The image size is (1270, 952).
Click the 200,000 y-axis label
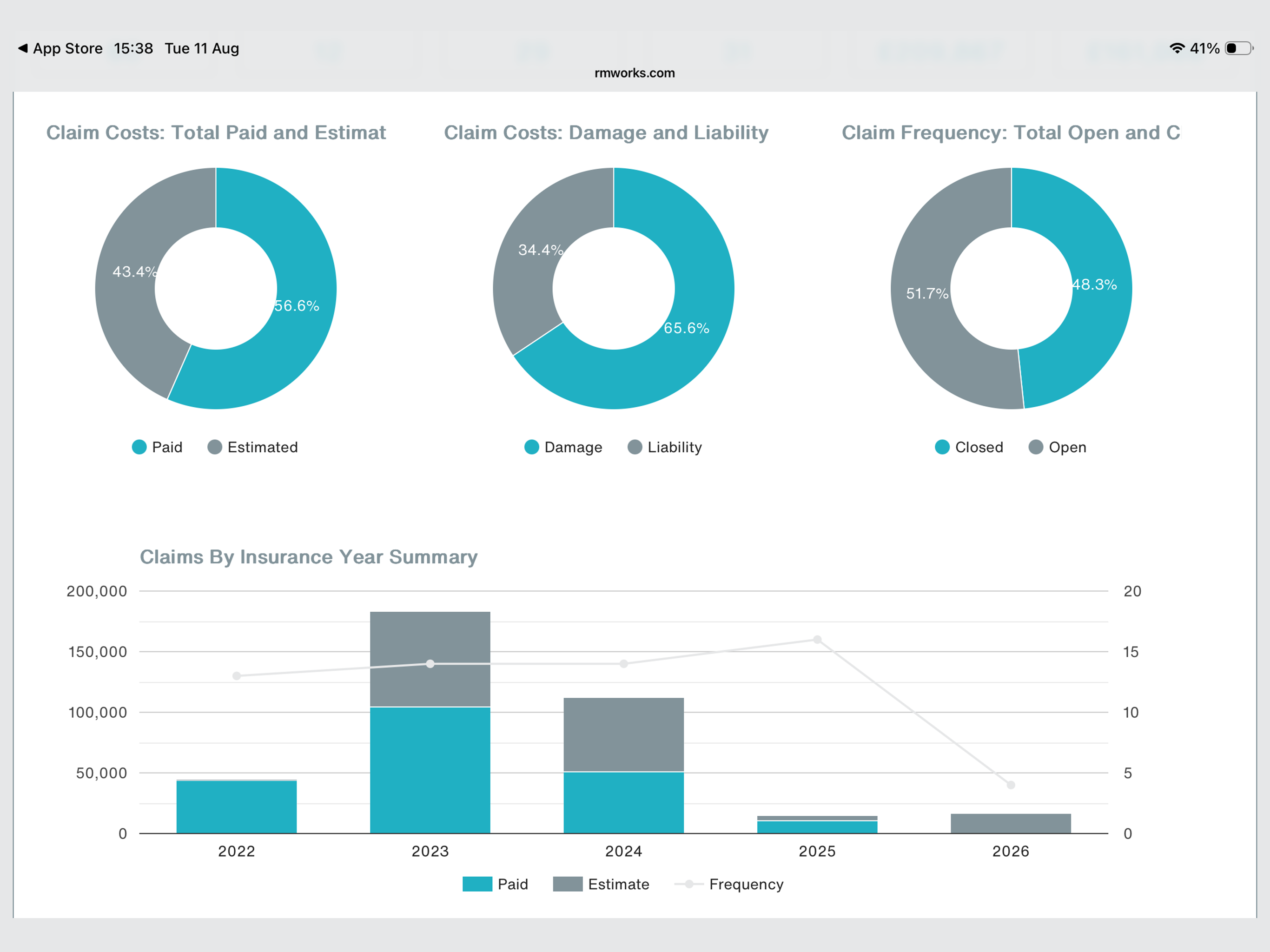(96, 591)
